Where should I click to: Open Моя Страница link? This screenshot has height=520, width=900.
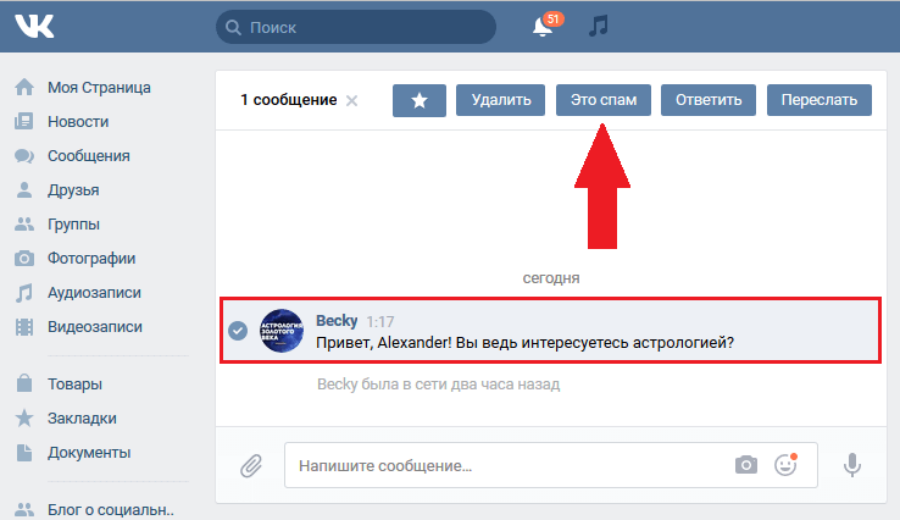click(99, 87)
